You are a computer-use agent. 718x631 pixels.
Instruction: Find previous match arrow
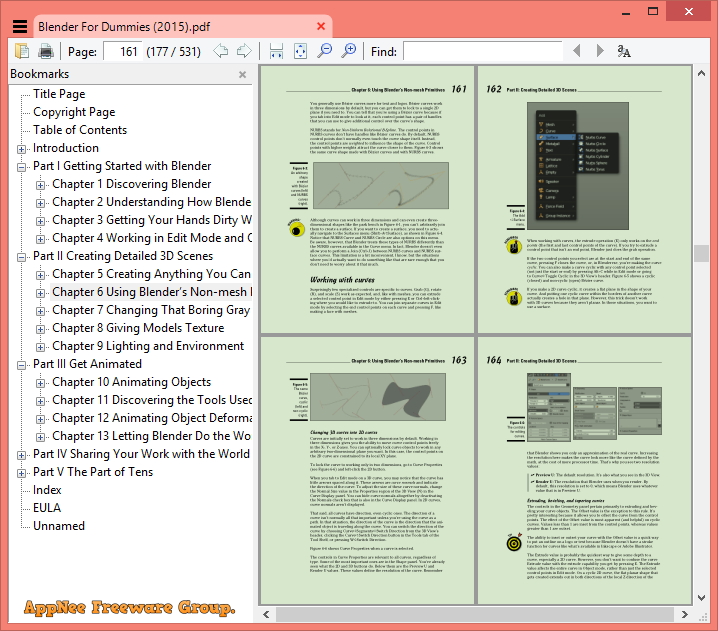pos(577,51)
